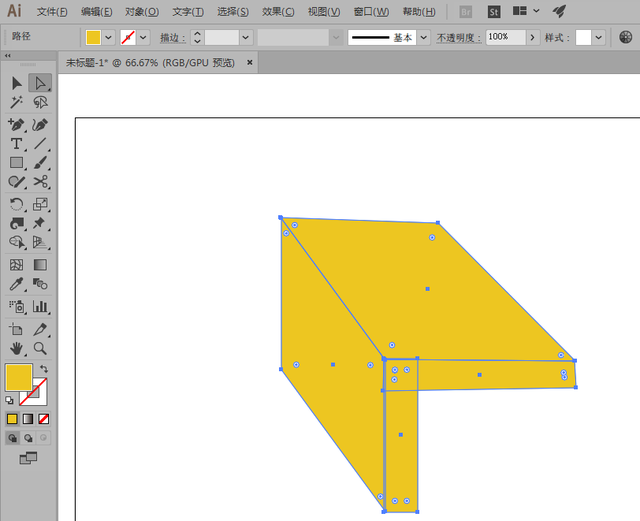640x521 pixels.
Task: Select the Scissors tool
Action: click(x=40, y=181)
